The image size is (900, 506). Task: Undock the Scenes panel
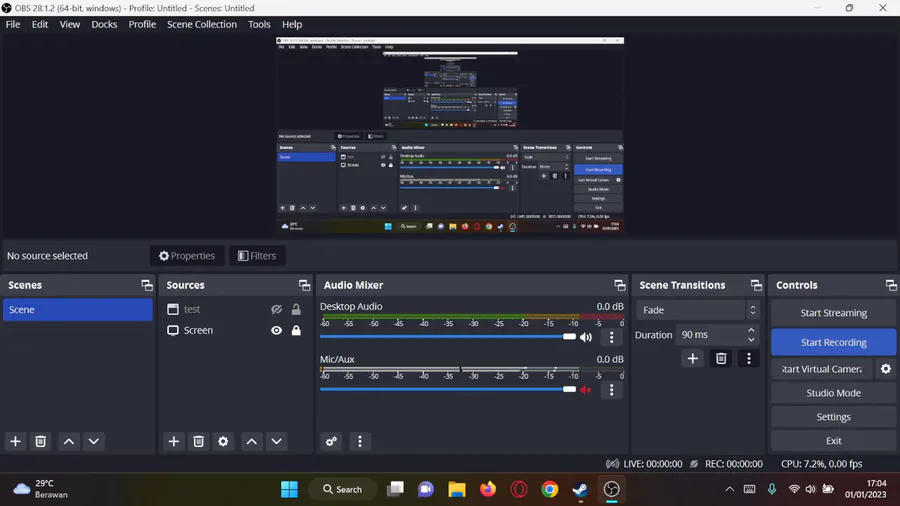pyautogui.click(x=147, y=285)
